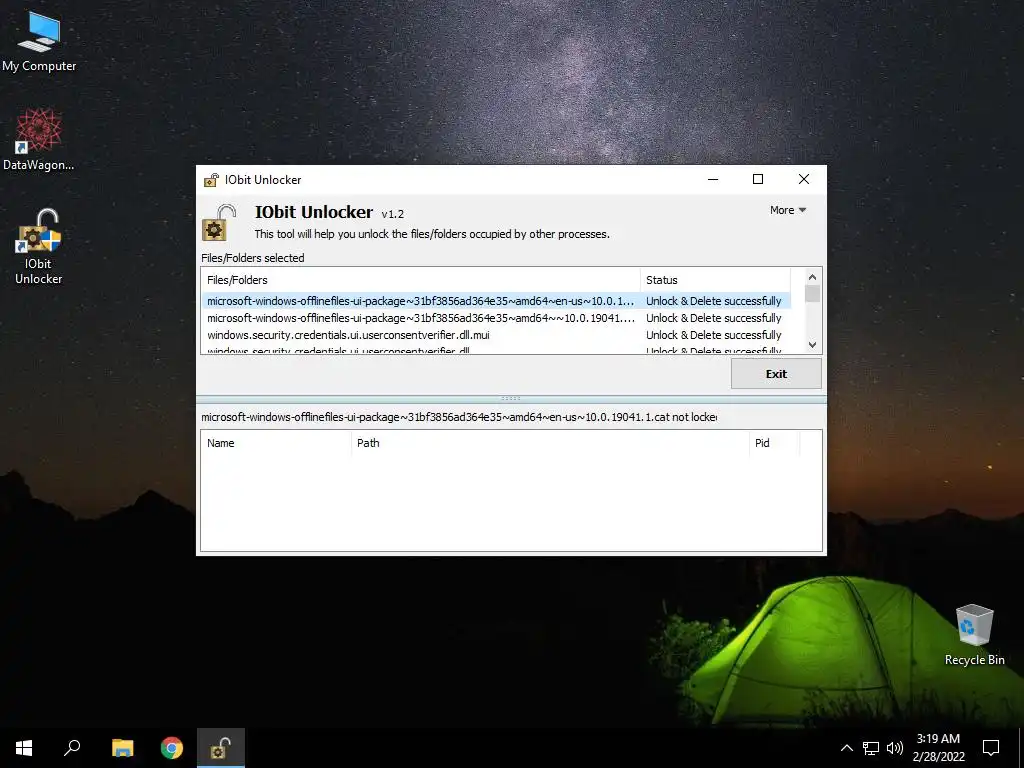Screen dimensions: 1024x768
Task: Open the volume speaker tray icon
Action: tap(895, 748)
